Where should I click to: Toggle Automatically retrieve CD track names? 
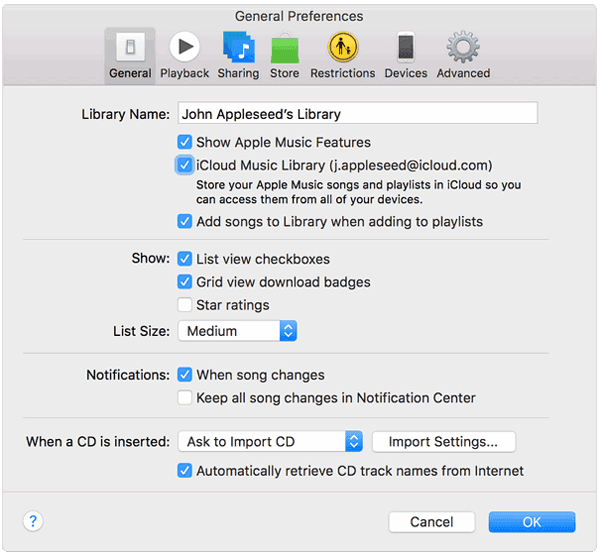point(184,470)
